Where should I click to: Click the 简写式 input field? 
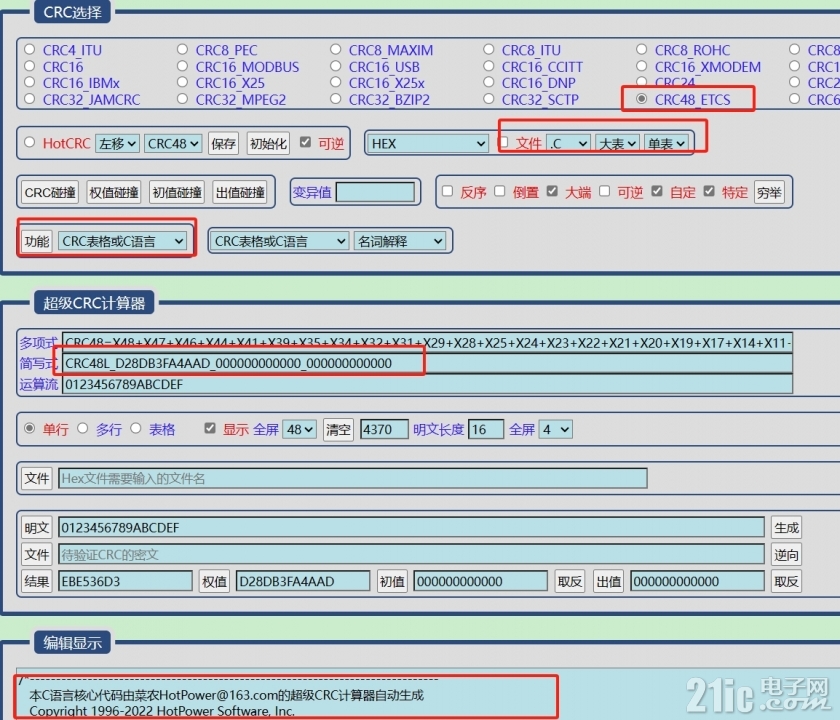(428, 363)
